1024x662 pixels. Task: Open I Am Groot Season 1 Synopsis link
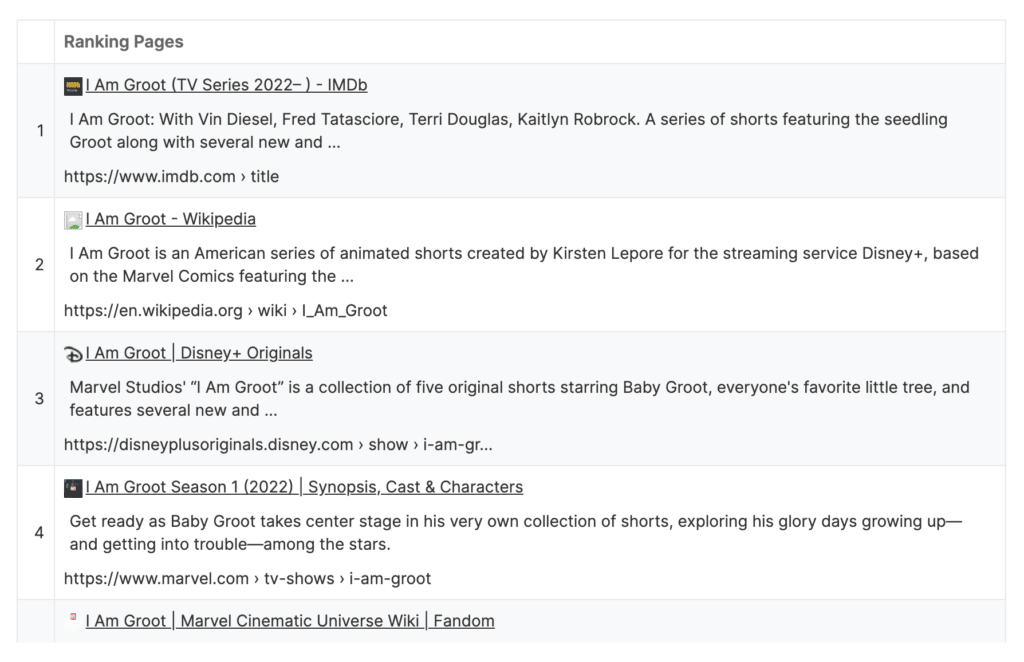click(x=304, y=486)
